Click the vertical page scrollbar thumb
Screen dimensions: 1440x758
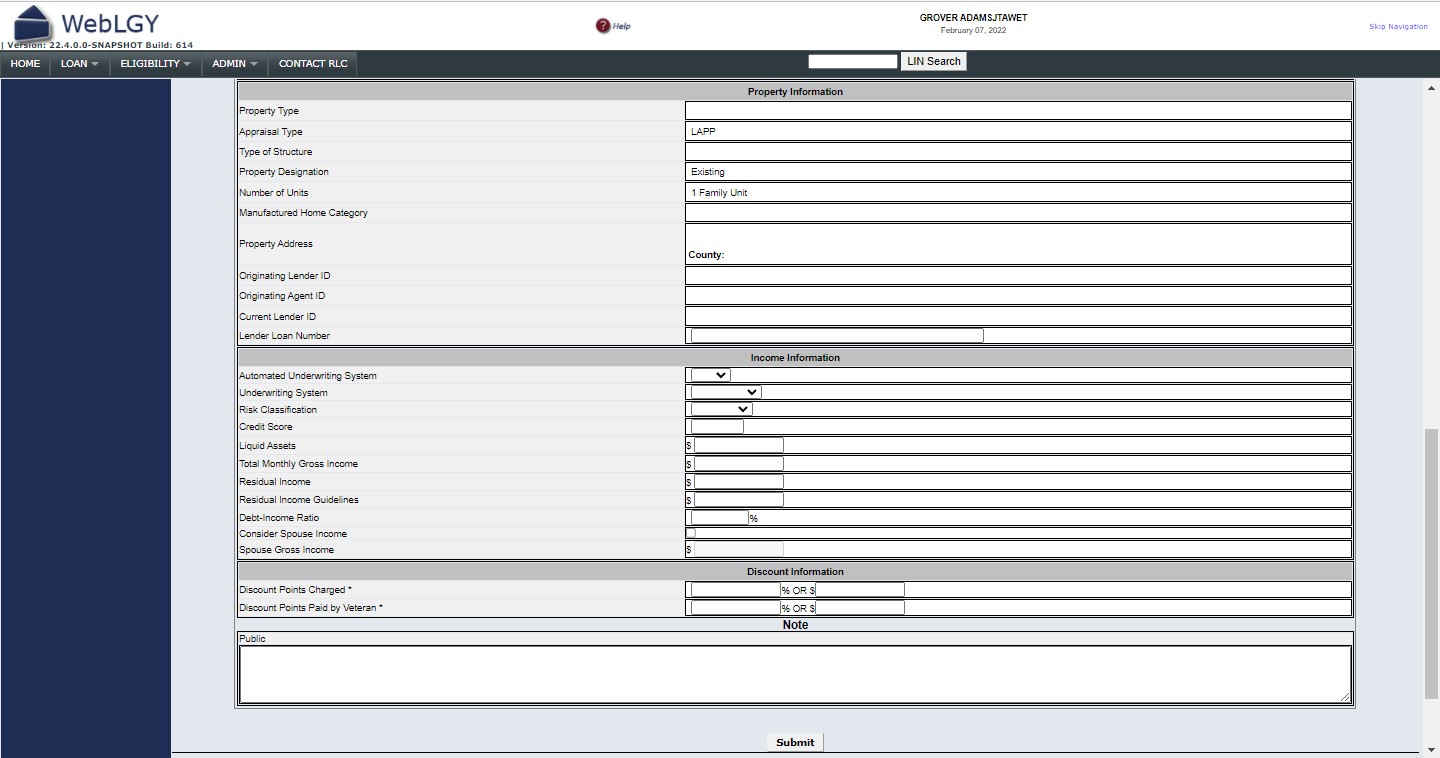coord(1431,563)
